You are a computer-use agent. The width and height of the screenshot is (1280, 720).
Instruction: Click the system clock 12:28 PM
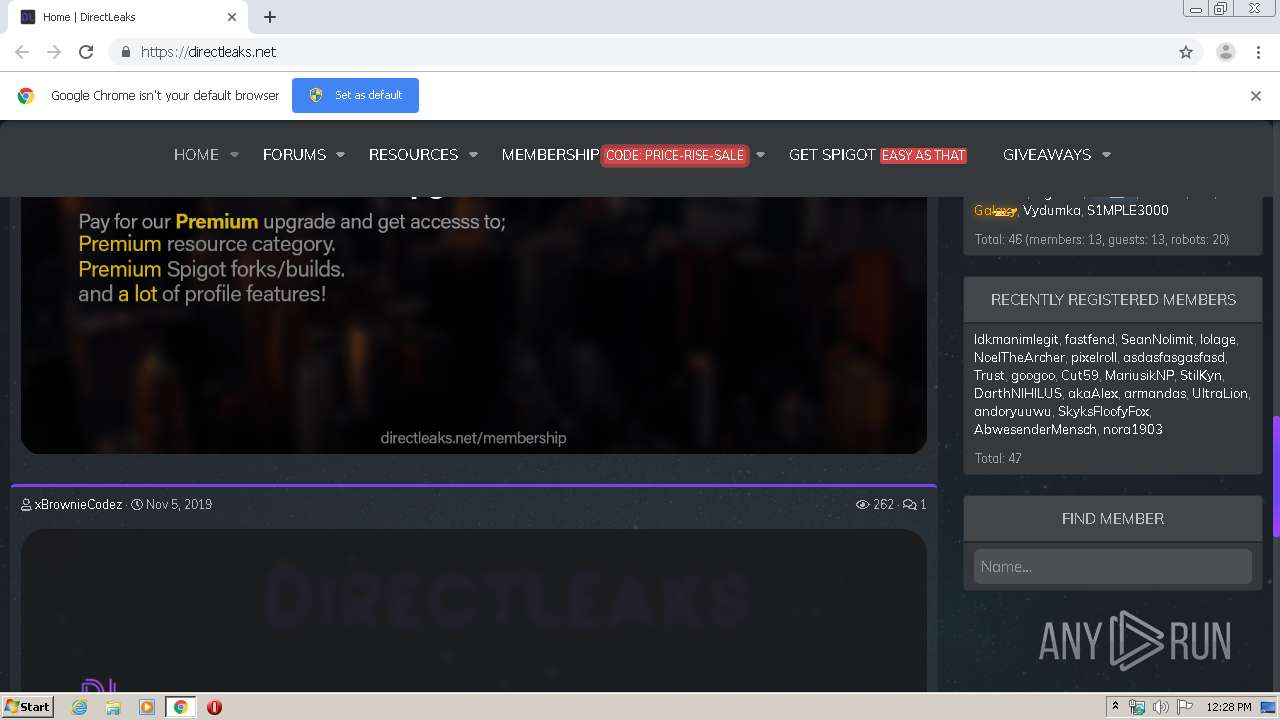click(1229, 707)
